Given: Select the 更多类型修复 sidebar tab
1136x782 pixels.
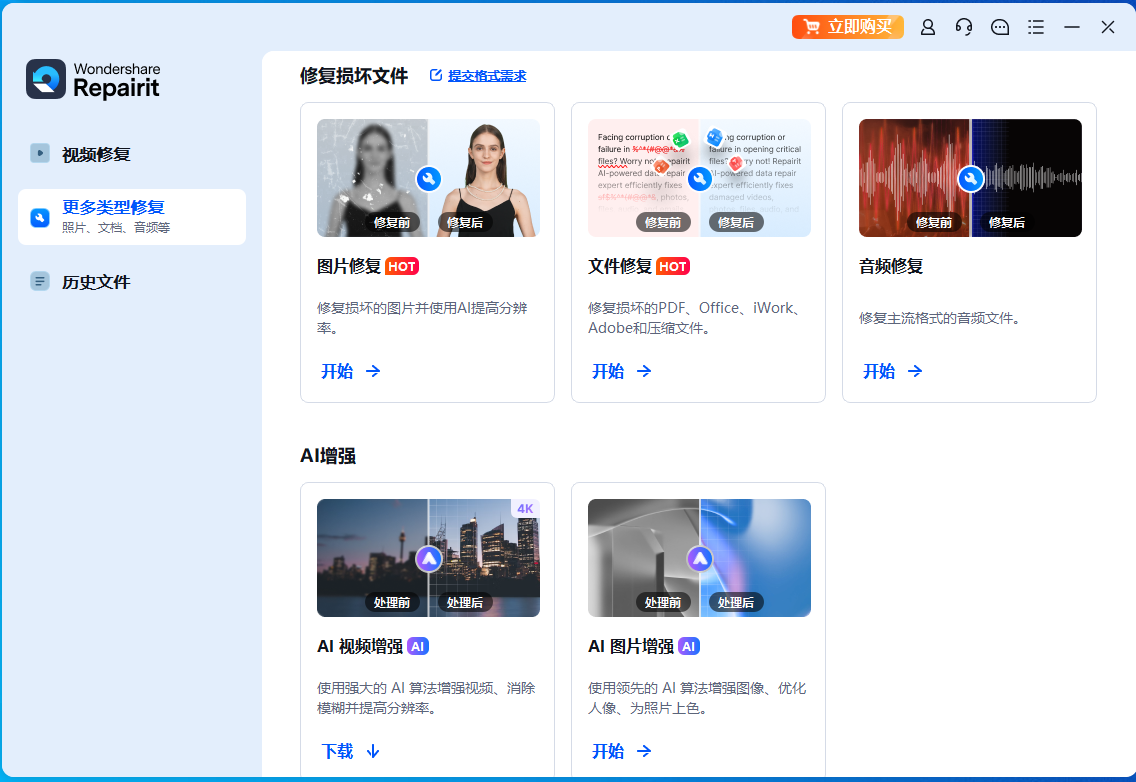Looking at the screenshot, I should [x=132, y=216].
